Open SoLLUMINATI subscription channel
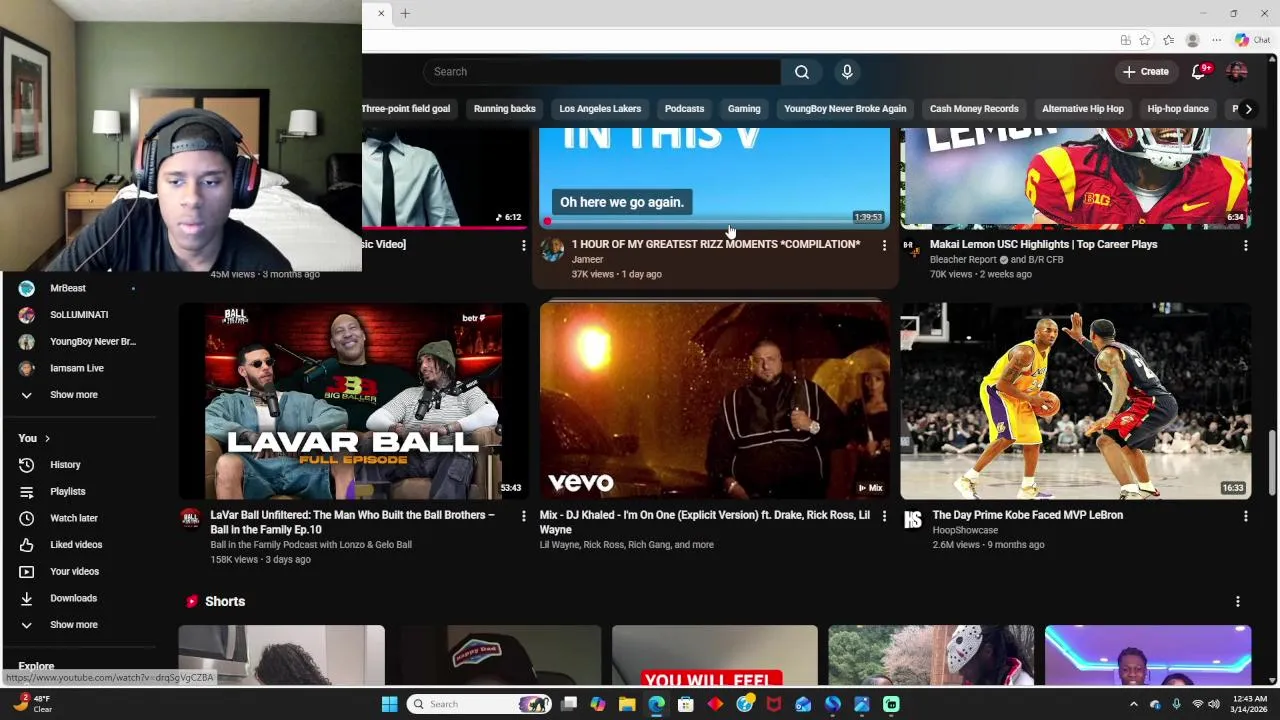 79,315
